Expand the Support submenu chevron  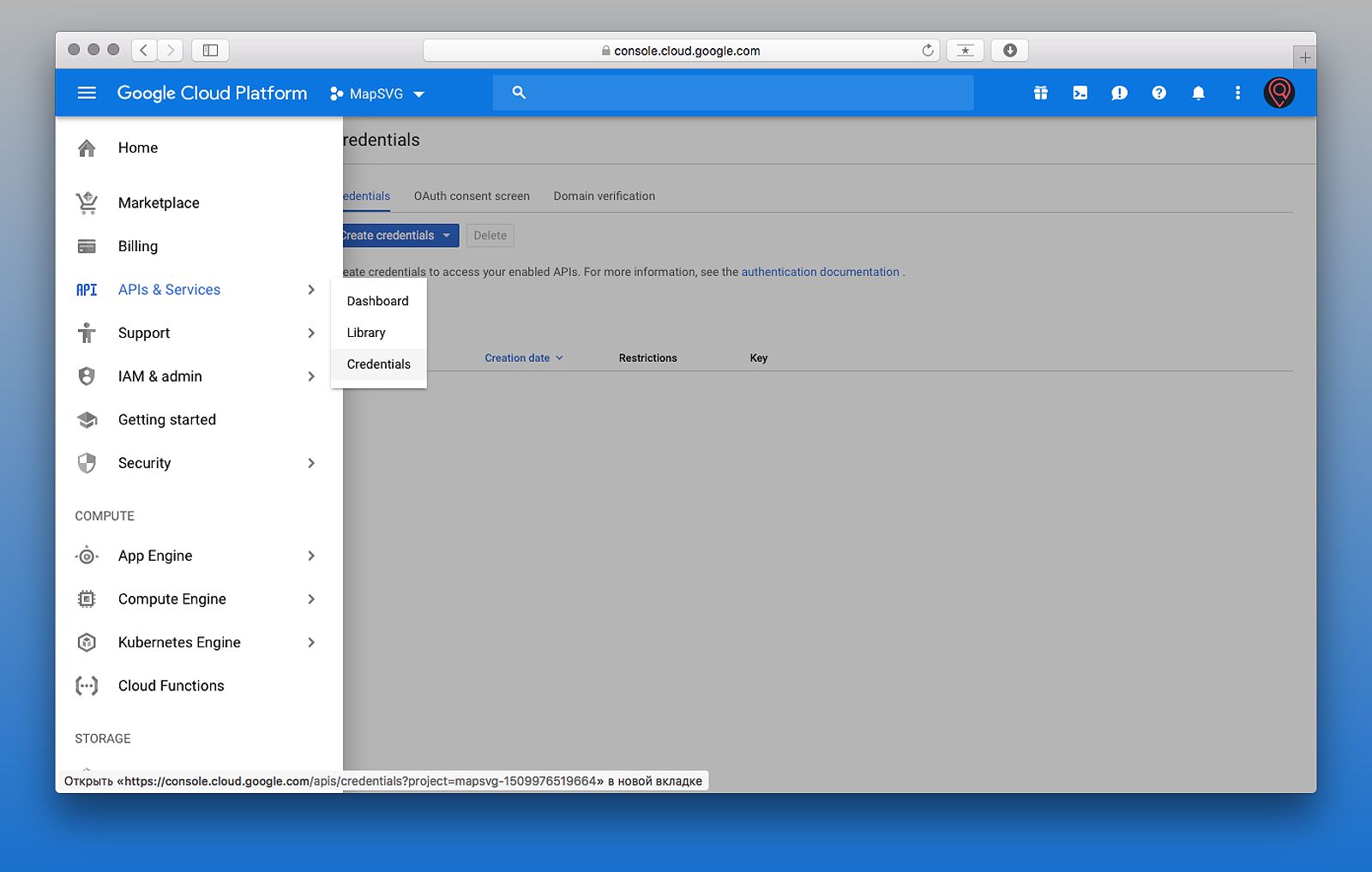pos(311,333)
